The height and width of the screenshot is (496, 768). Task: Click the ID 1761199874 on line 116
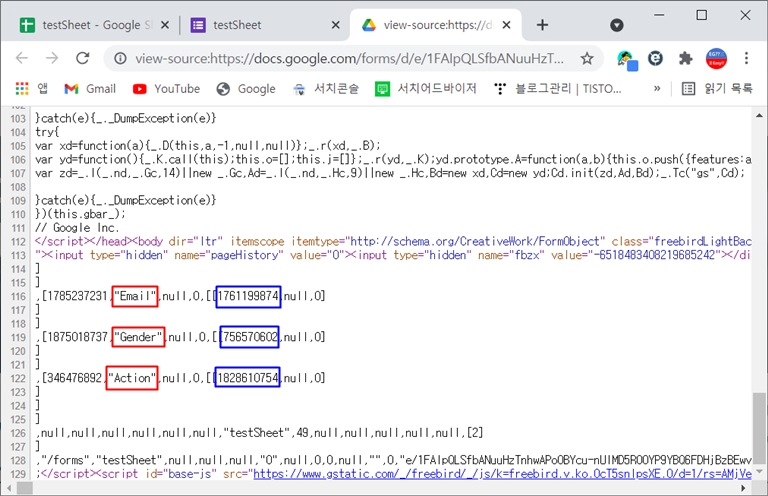pyautogui.click(x=248, y=296)
